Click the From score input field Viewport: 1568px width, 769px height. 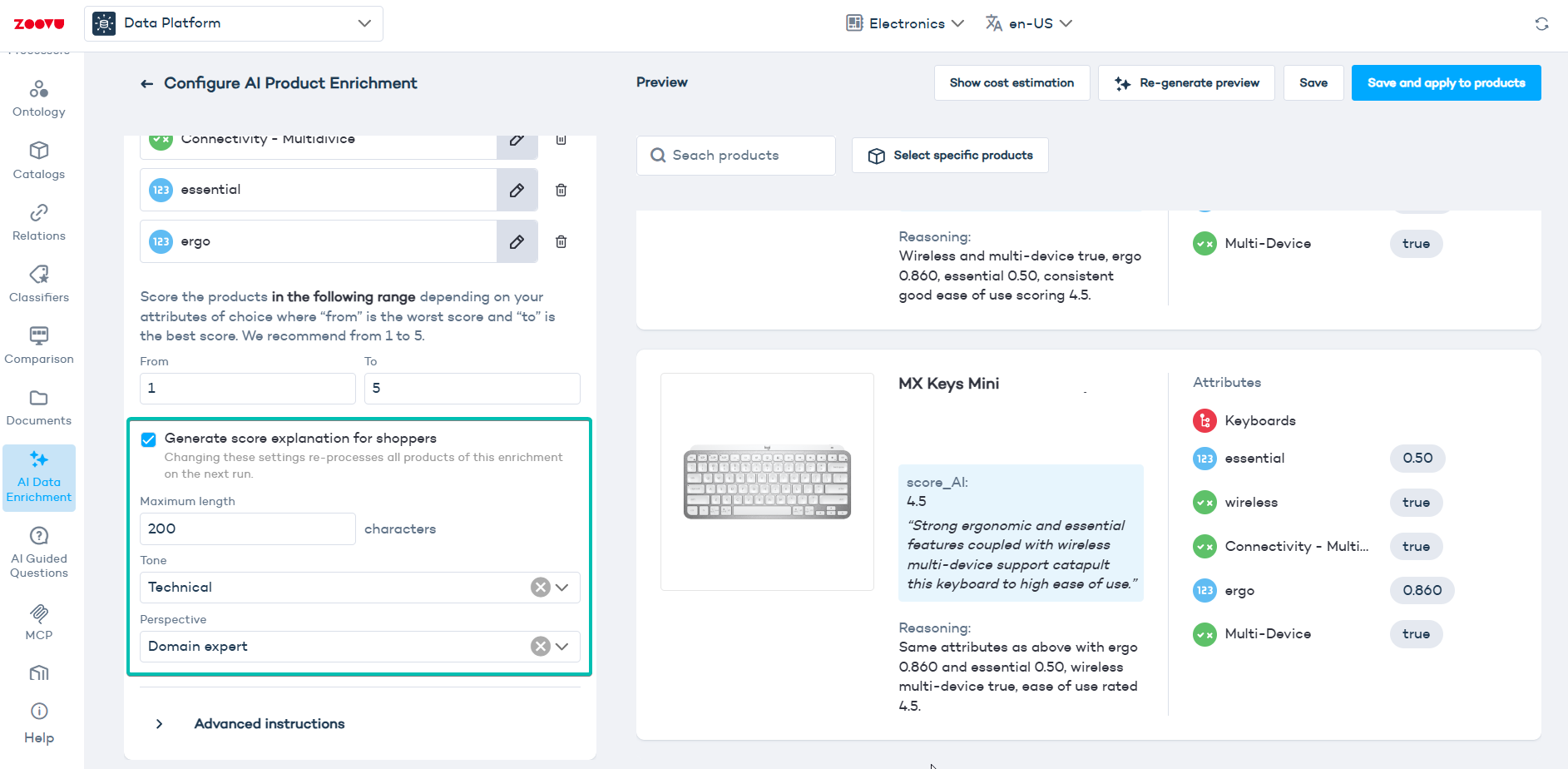point(248,389)
